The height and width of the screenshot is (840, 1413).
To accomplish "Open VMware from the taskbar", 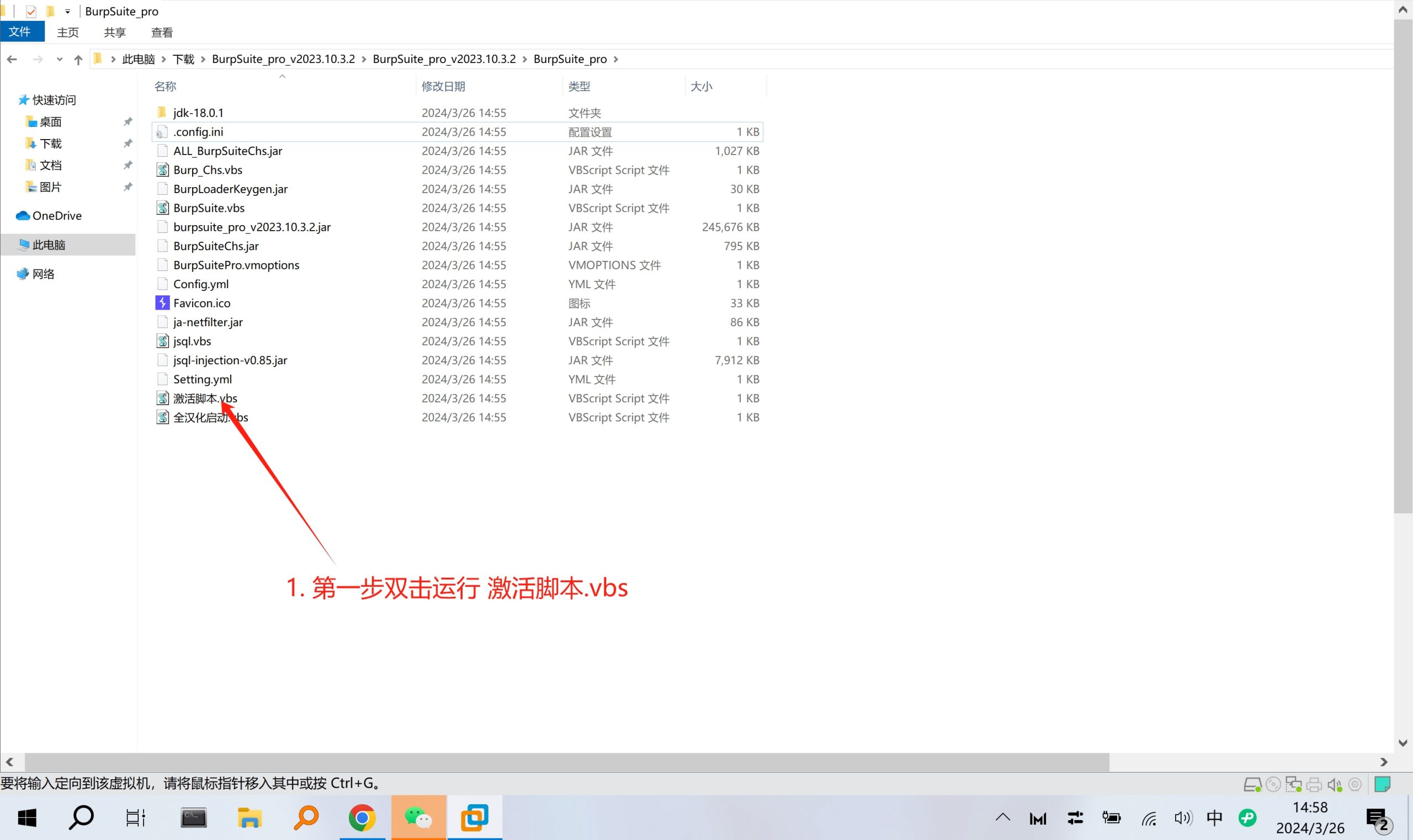I will tap(474, 817).
